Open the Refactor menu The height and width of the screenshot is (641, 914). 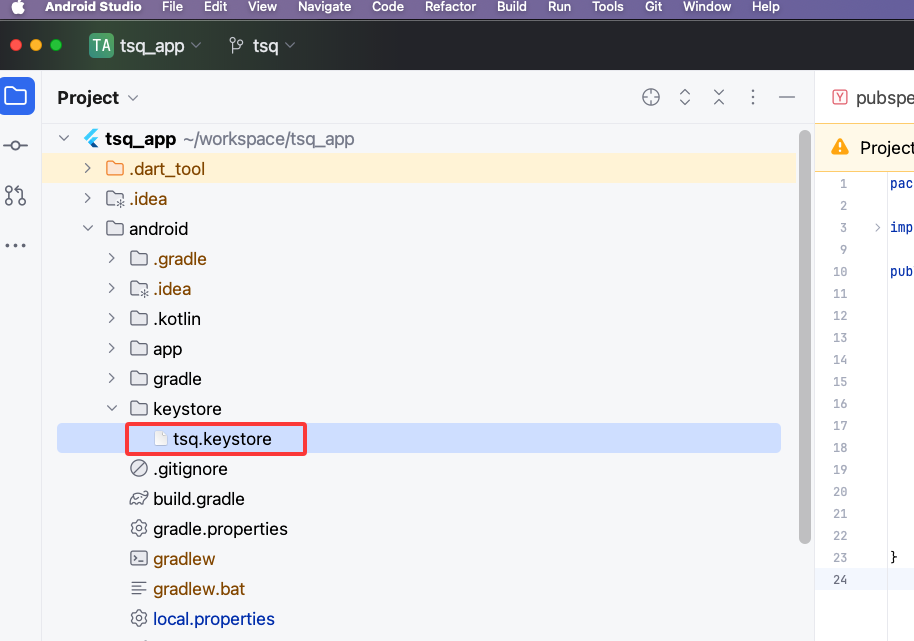[x=450, y=7]
